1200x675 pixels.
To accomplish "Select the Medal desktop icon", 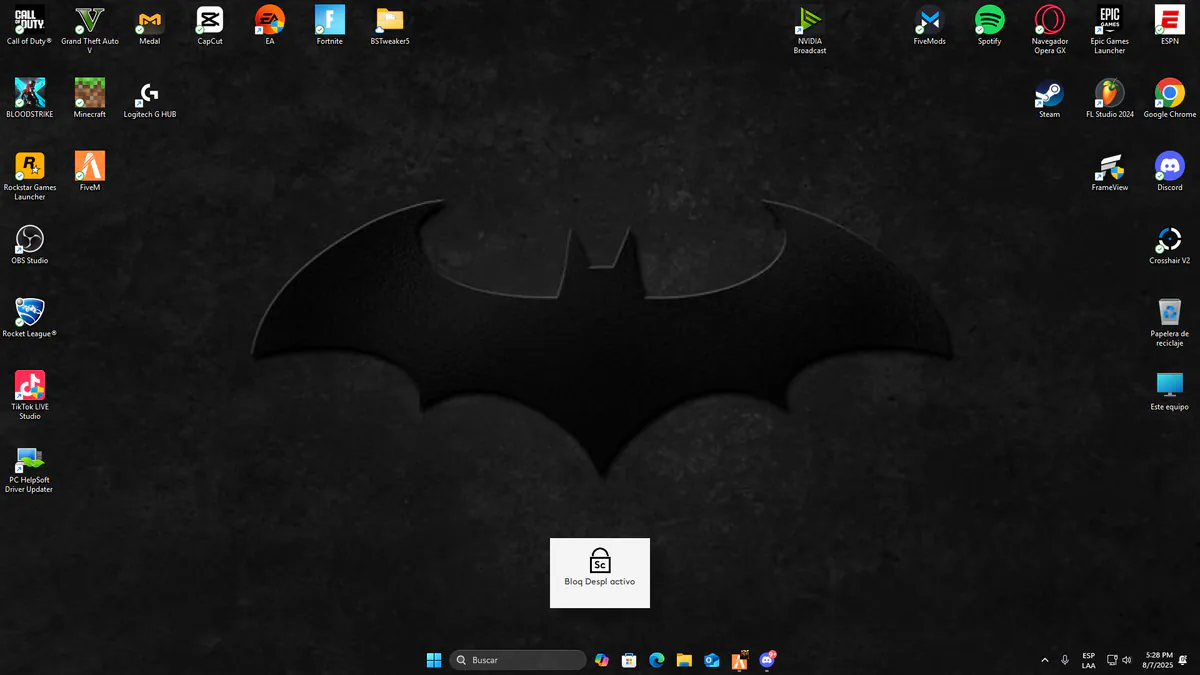I will (150, 25).
